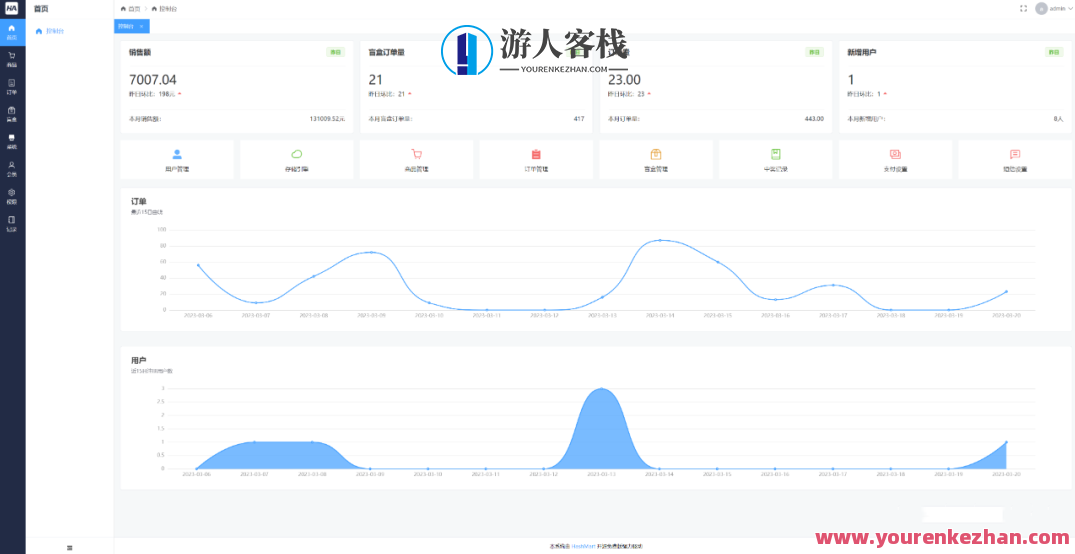This screenshot has width=1075, height=554.
Task: Open the 会员 member person sidebar section
Action: 12,169
